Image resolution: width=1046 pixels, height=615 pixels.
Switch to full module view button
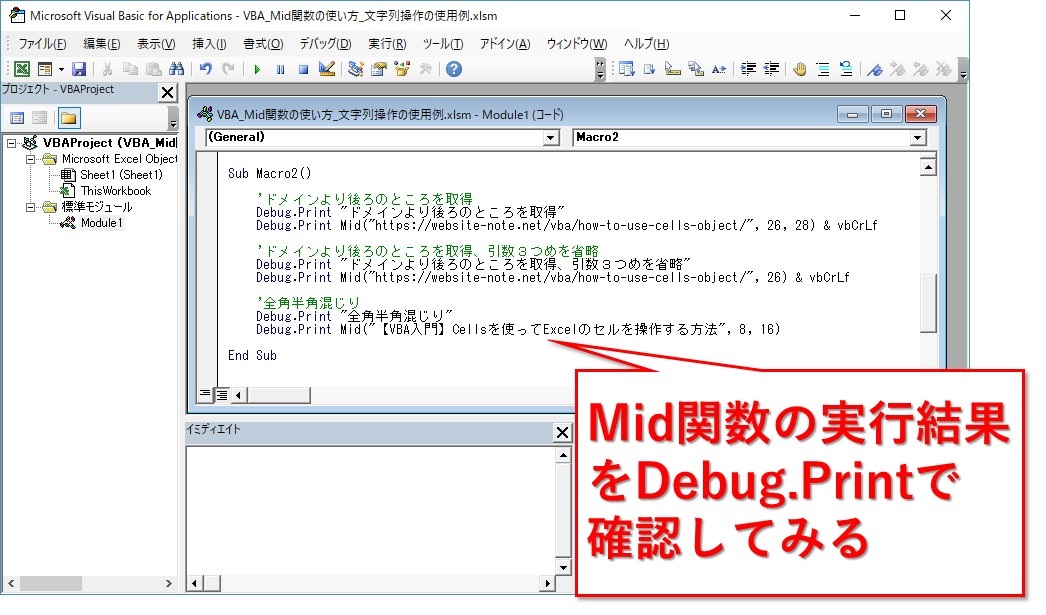click(221, 394)
